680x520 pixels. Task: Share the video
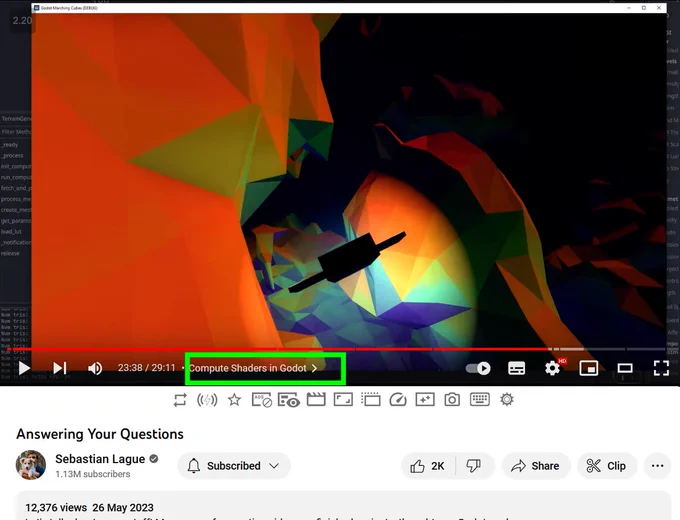(535, 466)
